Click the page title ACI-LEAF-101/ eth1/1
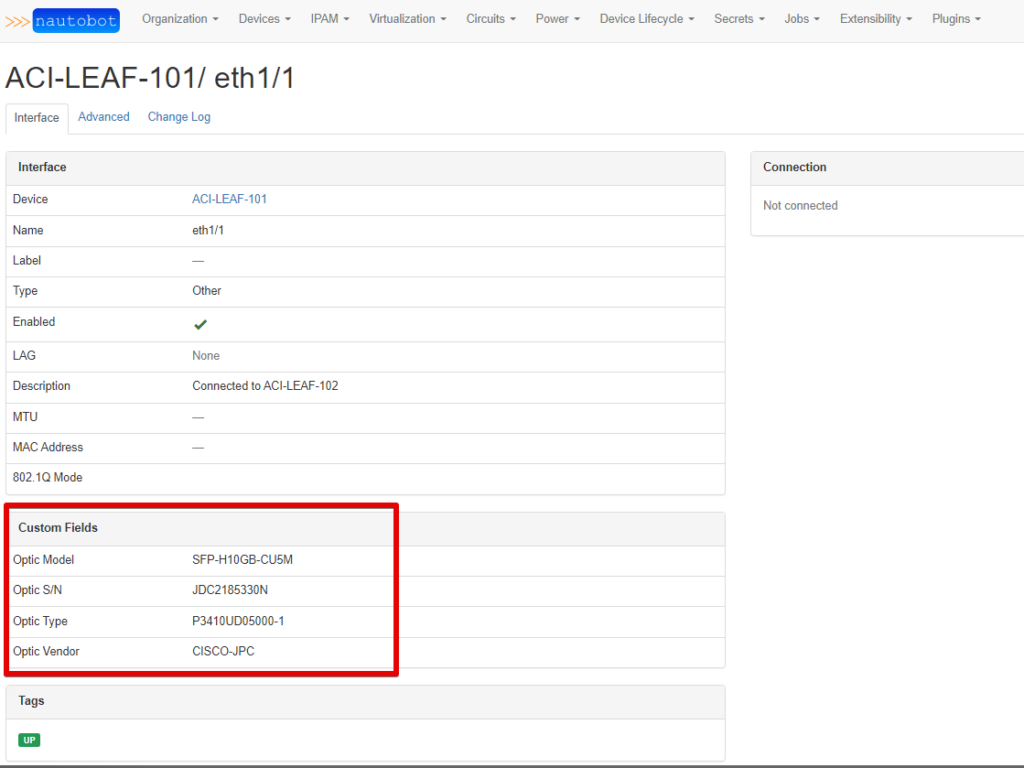This screenshot has height=768, width=1024. (x=150, y=78)
